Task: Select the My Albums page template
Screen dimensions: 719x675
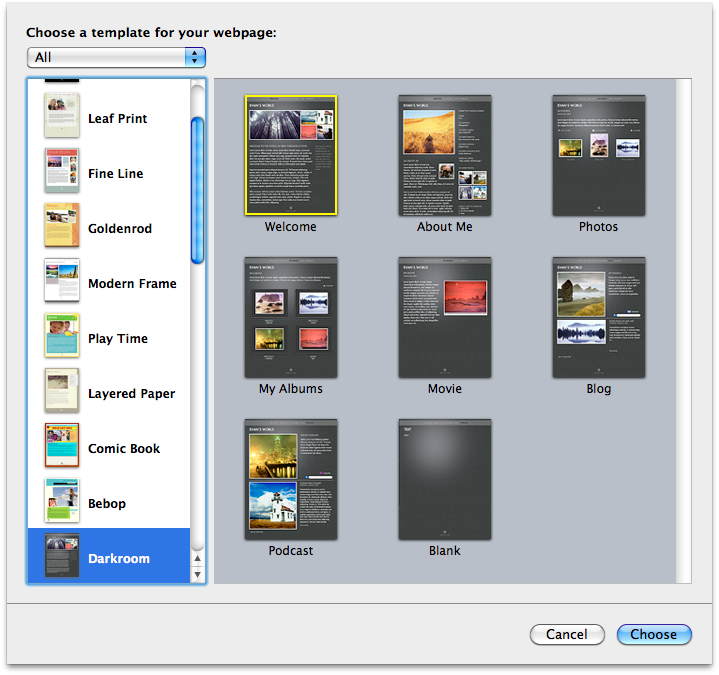Action: (x=291, y=318)
